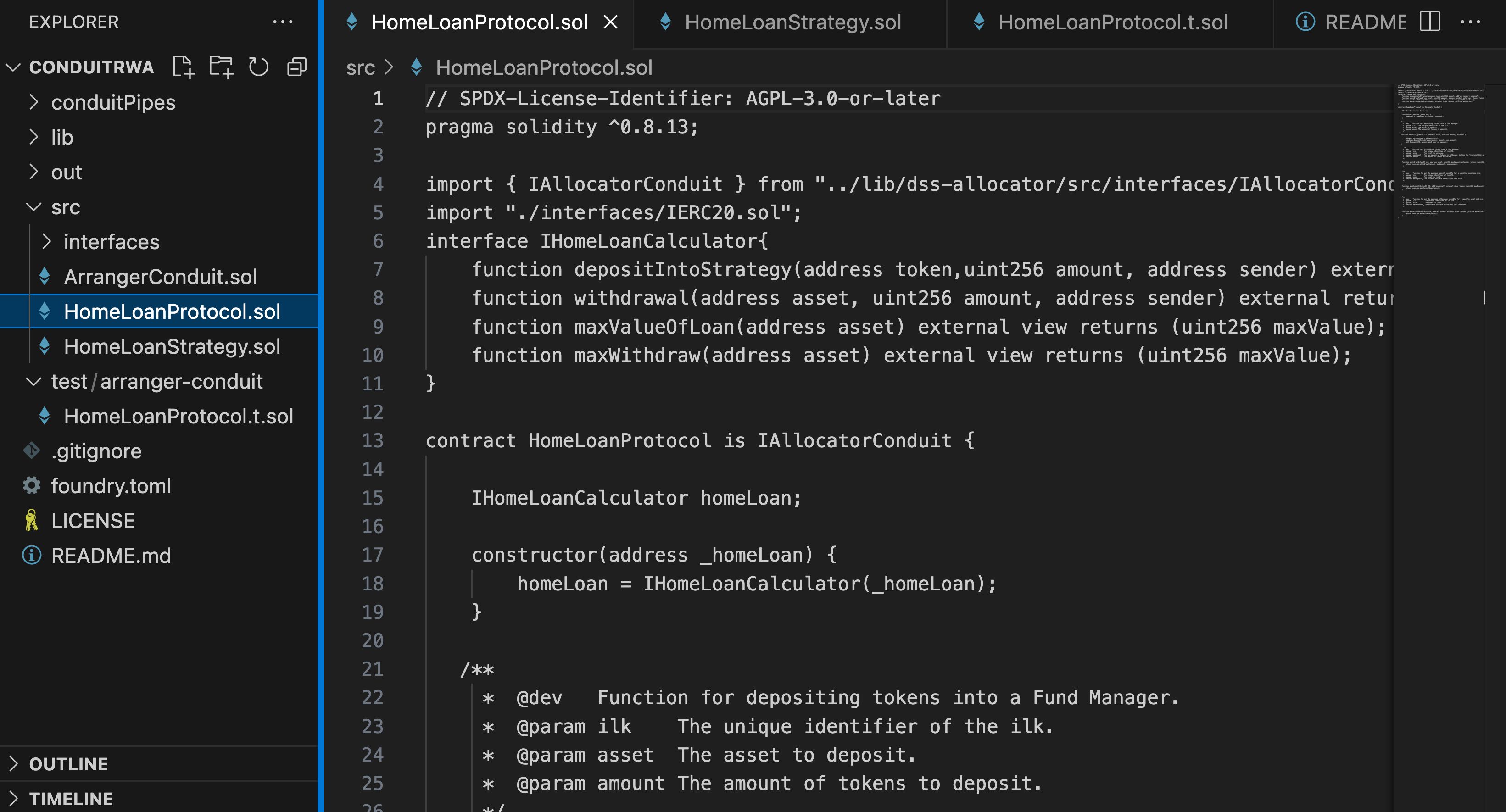Open the .gitignore file
Viewport: 1506px width, 812px height.
(x=158, y=450)
